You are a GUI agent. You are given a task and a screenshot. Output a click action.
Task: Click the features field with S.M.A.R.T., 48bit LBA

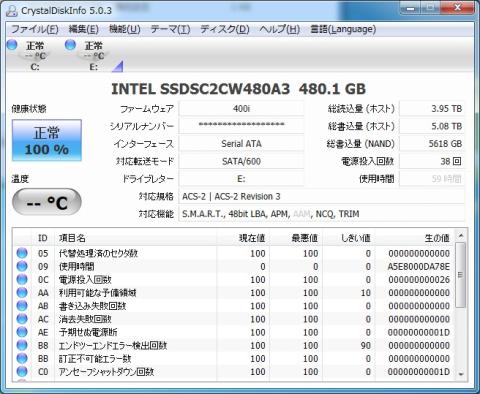pos(322,214)
